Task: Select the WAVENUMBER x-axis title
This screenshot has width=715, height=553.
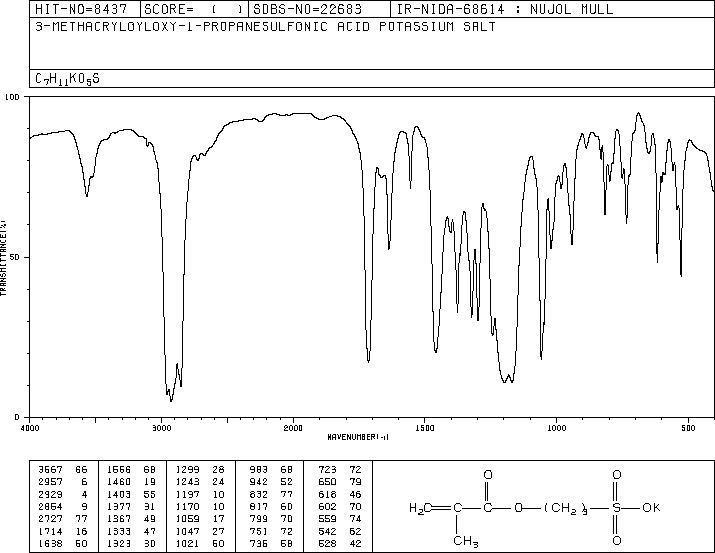Action: coord(358,437)
